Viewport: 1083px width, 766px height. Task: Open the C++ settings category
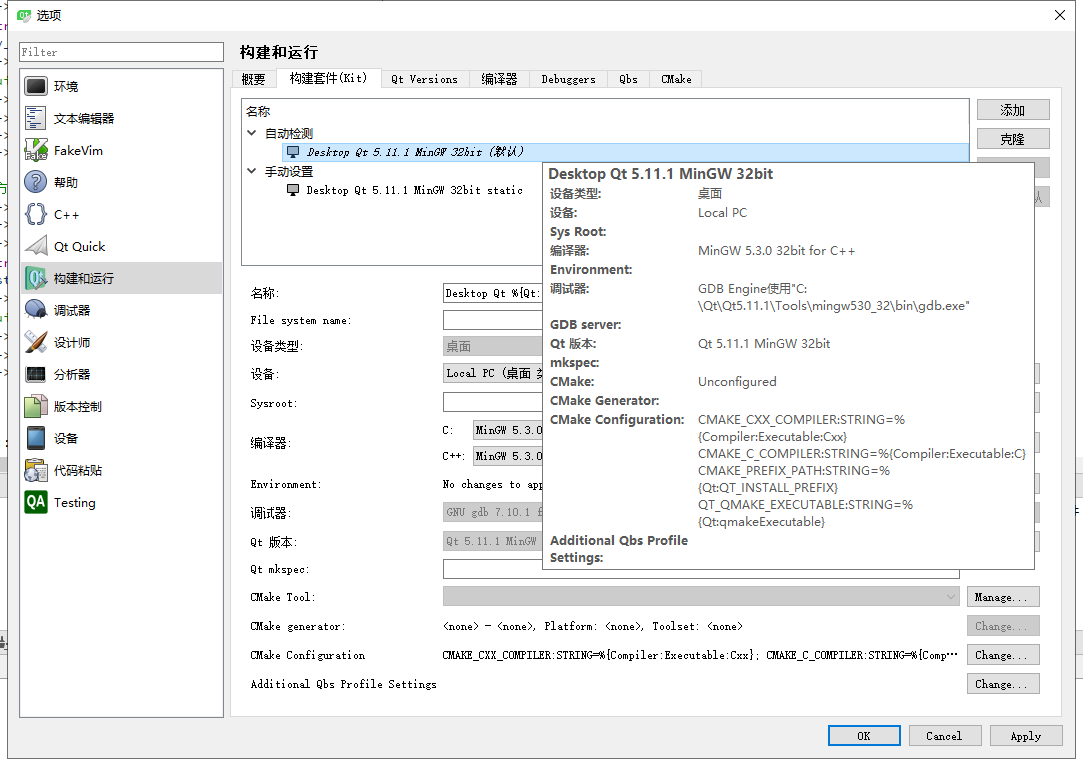pos(121,214)
